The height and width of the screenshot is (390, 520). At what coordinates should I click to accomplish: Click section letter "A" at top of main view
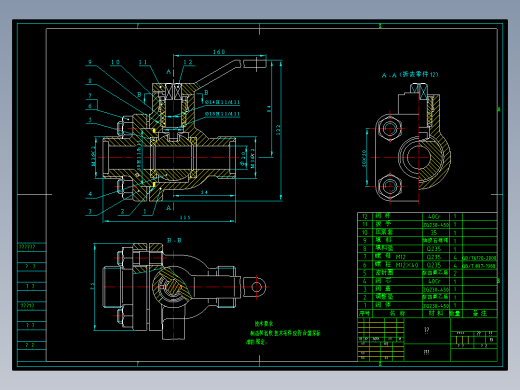(x=169, y=72)
